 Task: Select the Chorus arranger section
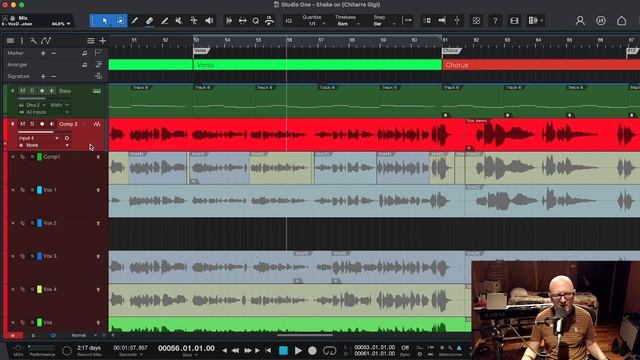coord(541,65)
